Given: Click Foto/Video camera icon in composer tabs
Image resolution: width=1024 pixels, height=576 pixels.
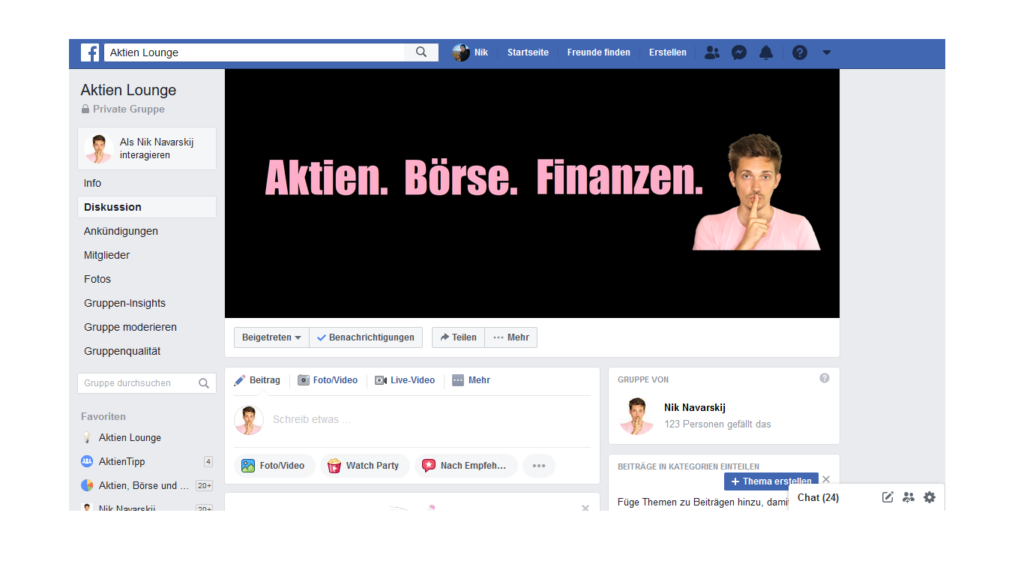Looking at the screenshot, I should [303, 380].
